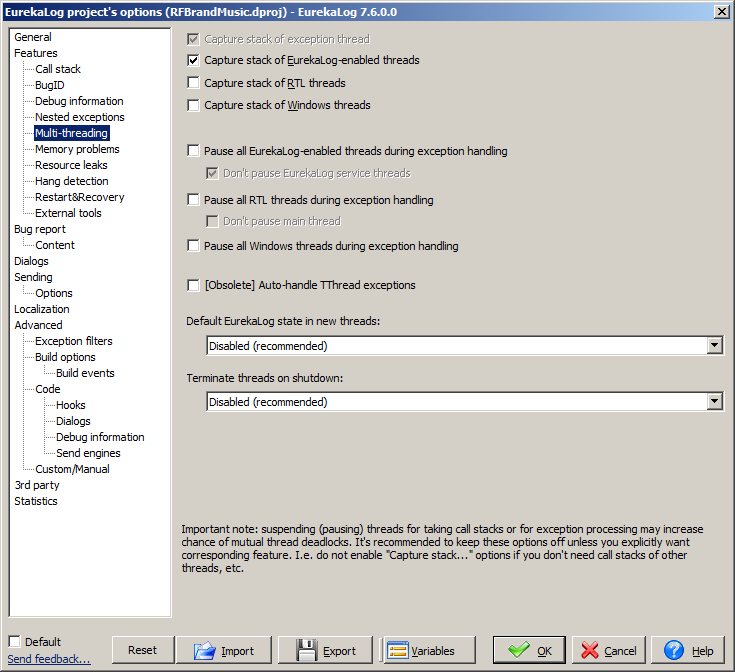
Task: Enable Capture stack of RTL threads
Action: pyautogui.click(x=193, y=83)
